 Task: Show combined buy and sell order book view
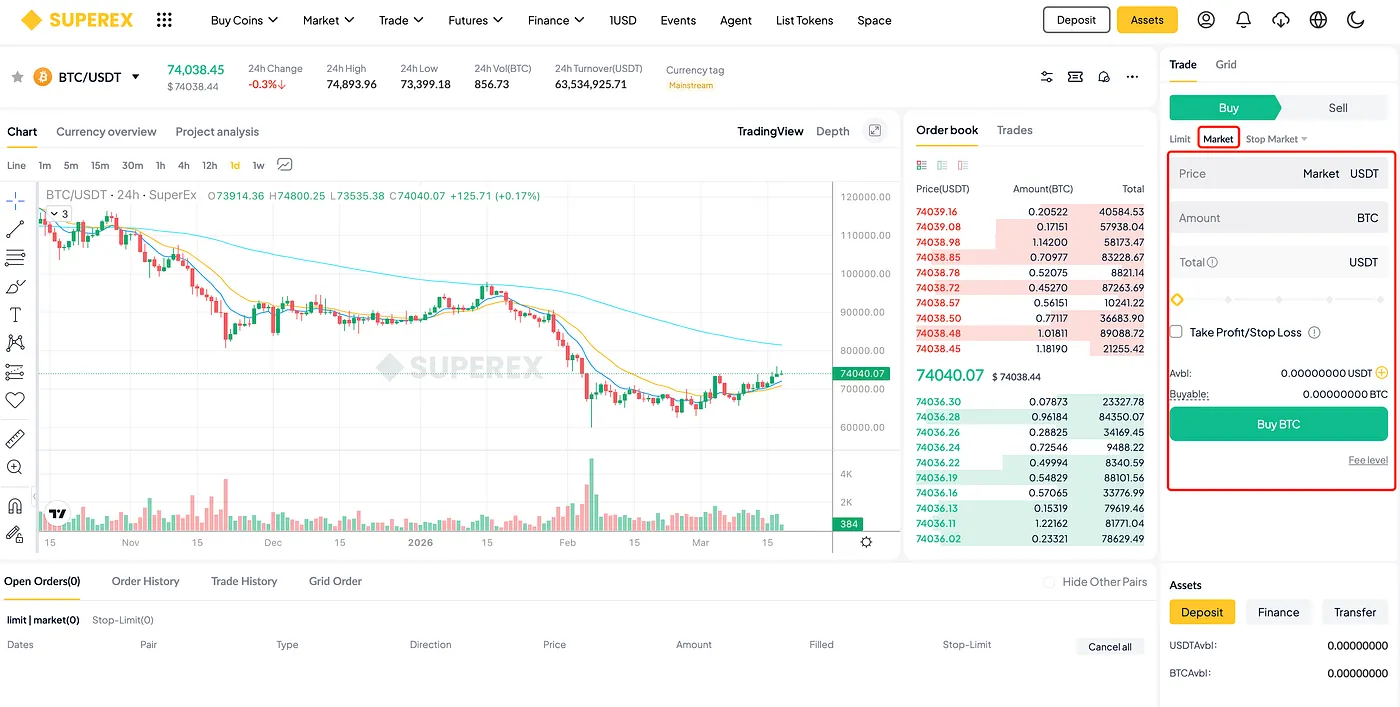point(922,165)
